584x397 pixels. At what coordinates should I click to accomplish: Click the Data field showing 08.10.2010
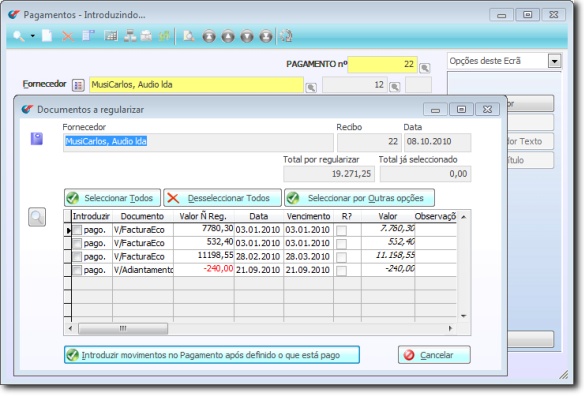click(x=438, y=142)
